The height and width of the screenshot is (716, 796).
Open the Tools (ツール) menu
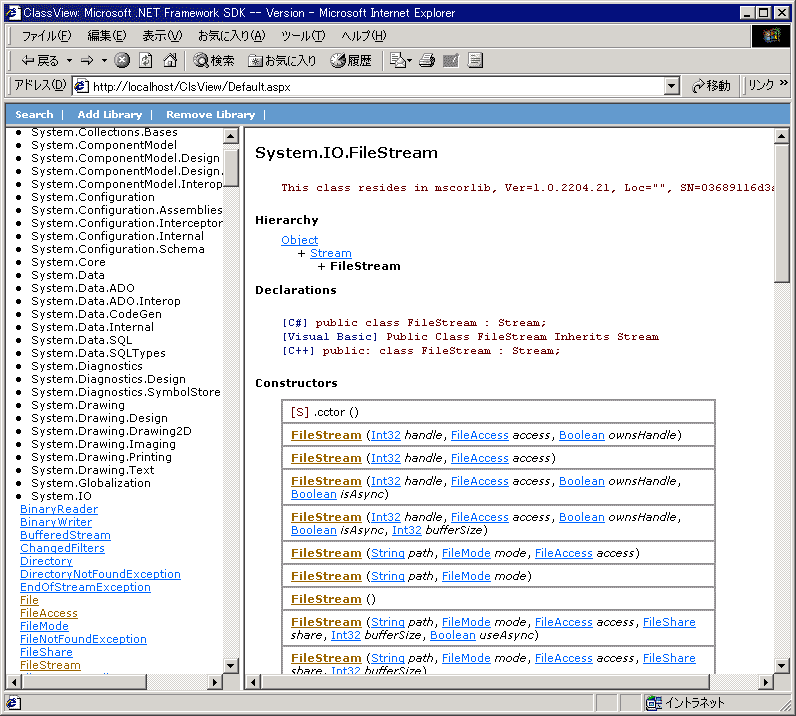click(303, 36)
